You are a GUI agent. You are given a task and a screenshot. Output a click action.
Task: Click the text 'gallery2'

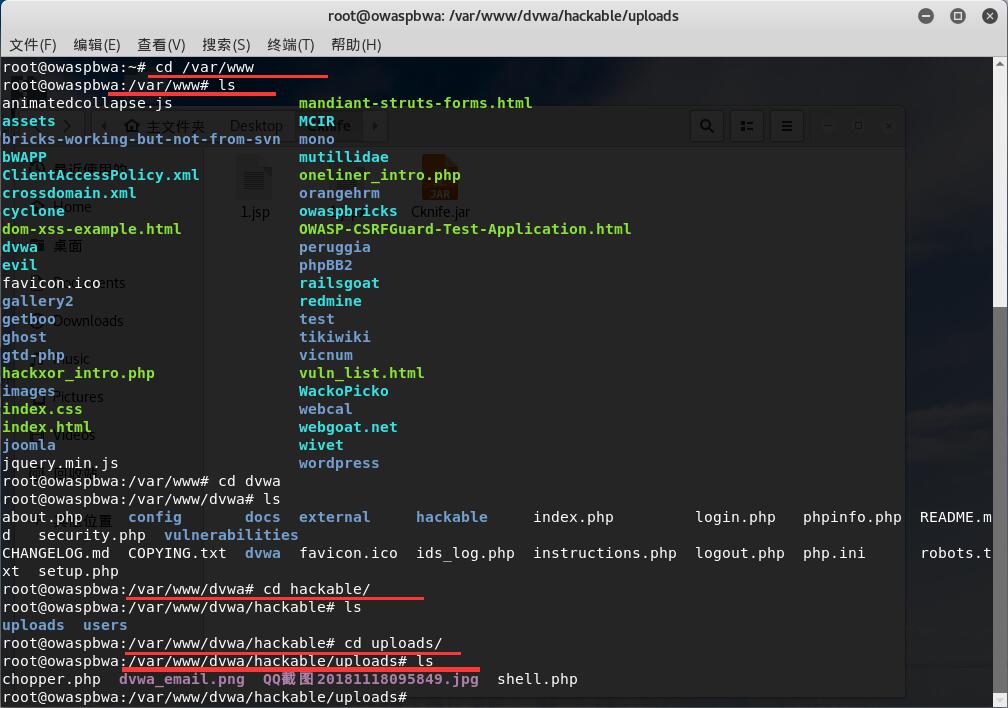click(x=37, y=301)
